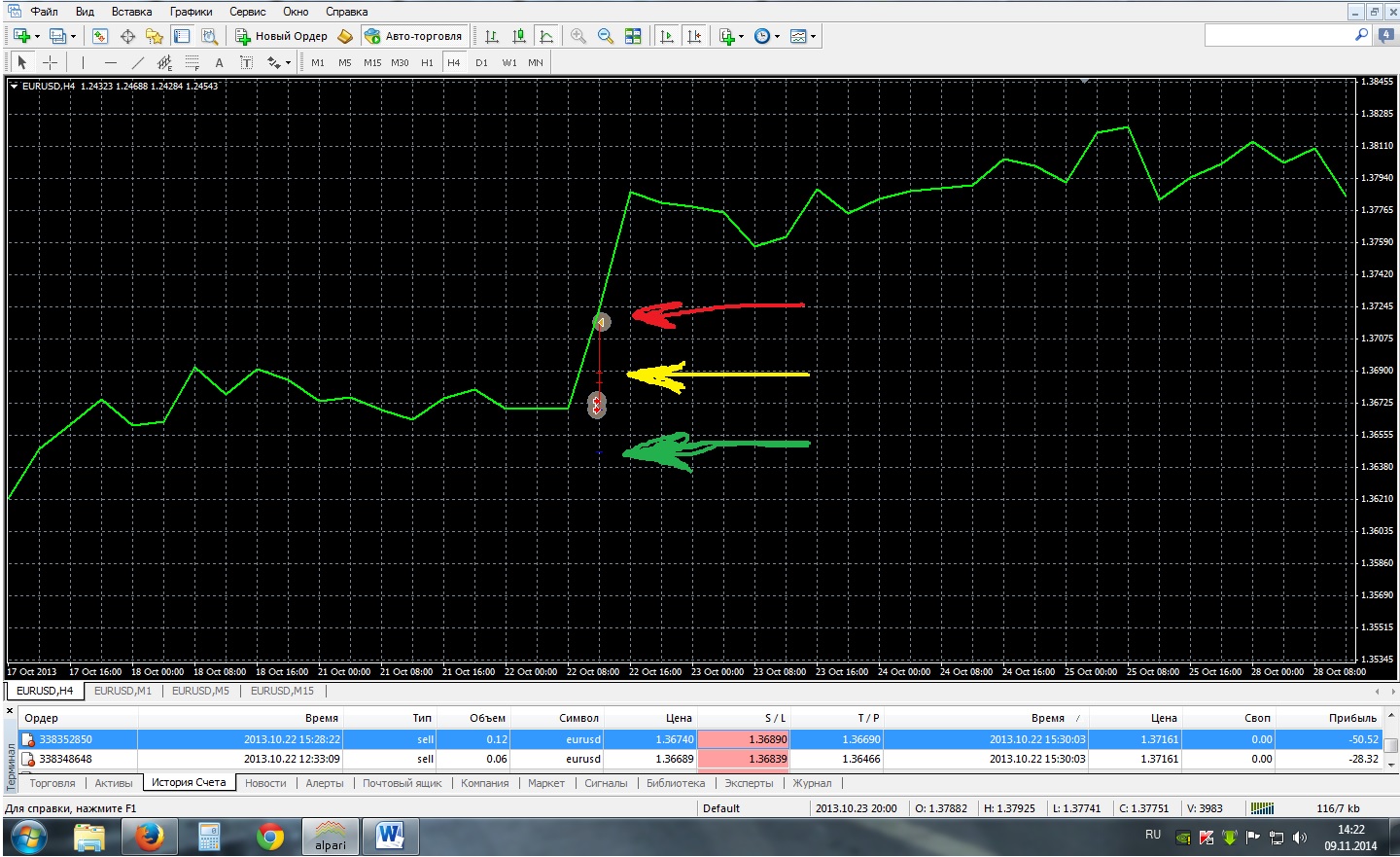Show the Market Watch window icon
This screenshot has width=1400, height=857.
click(x=99, y=36)
